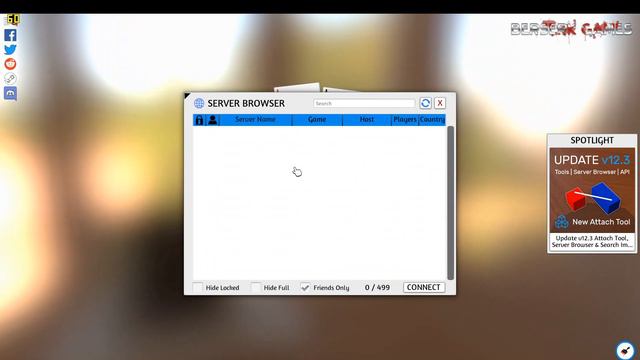Click the chain link icon in sidebar
The width and height of the screenshot is (640, 360).
[10, 78]
